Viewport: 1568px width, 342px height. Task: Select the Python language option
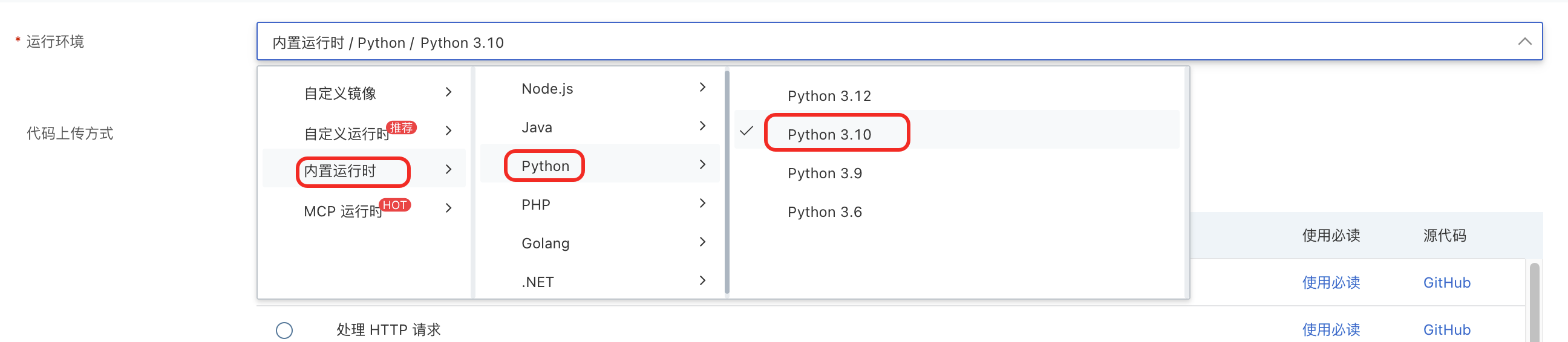click(545, 166)
